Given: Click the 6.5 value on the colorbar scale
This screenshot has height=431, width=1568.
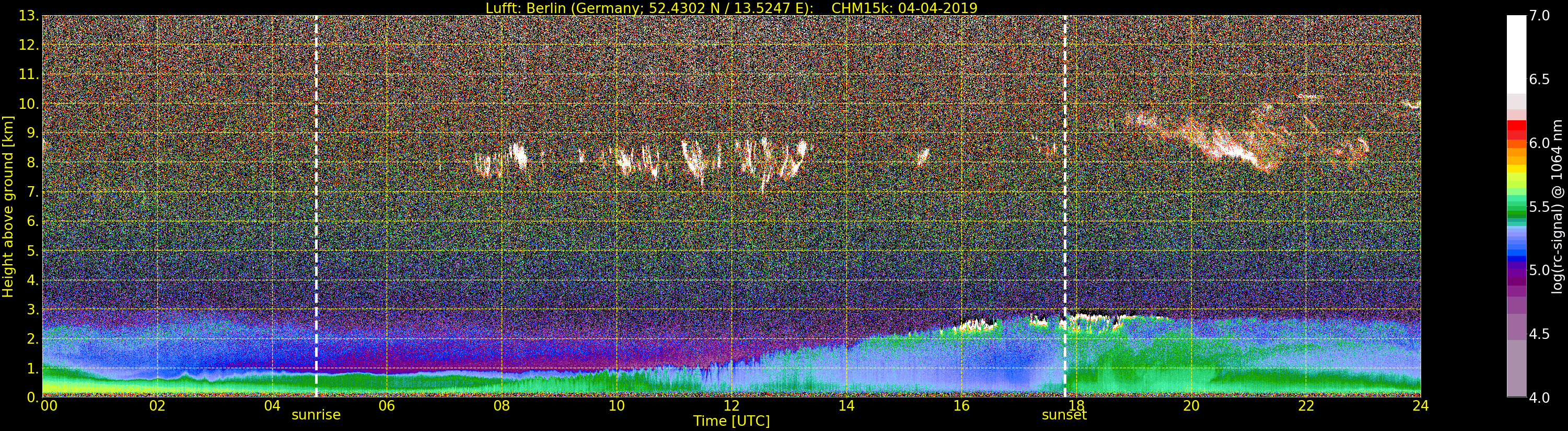Looking at the screenshot, I should [x=1539, y=80].
